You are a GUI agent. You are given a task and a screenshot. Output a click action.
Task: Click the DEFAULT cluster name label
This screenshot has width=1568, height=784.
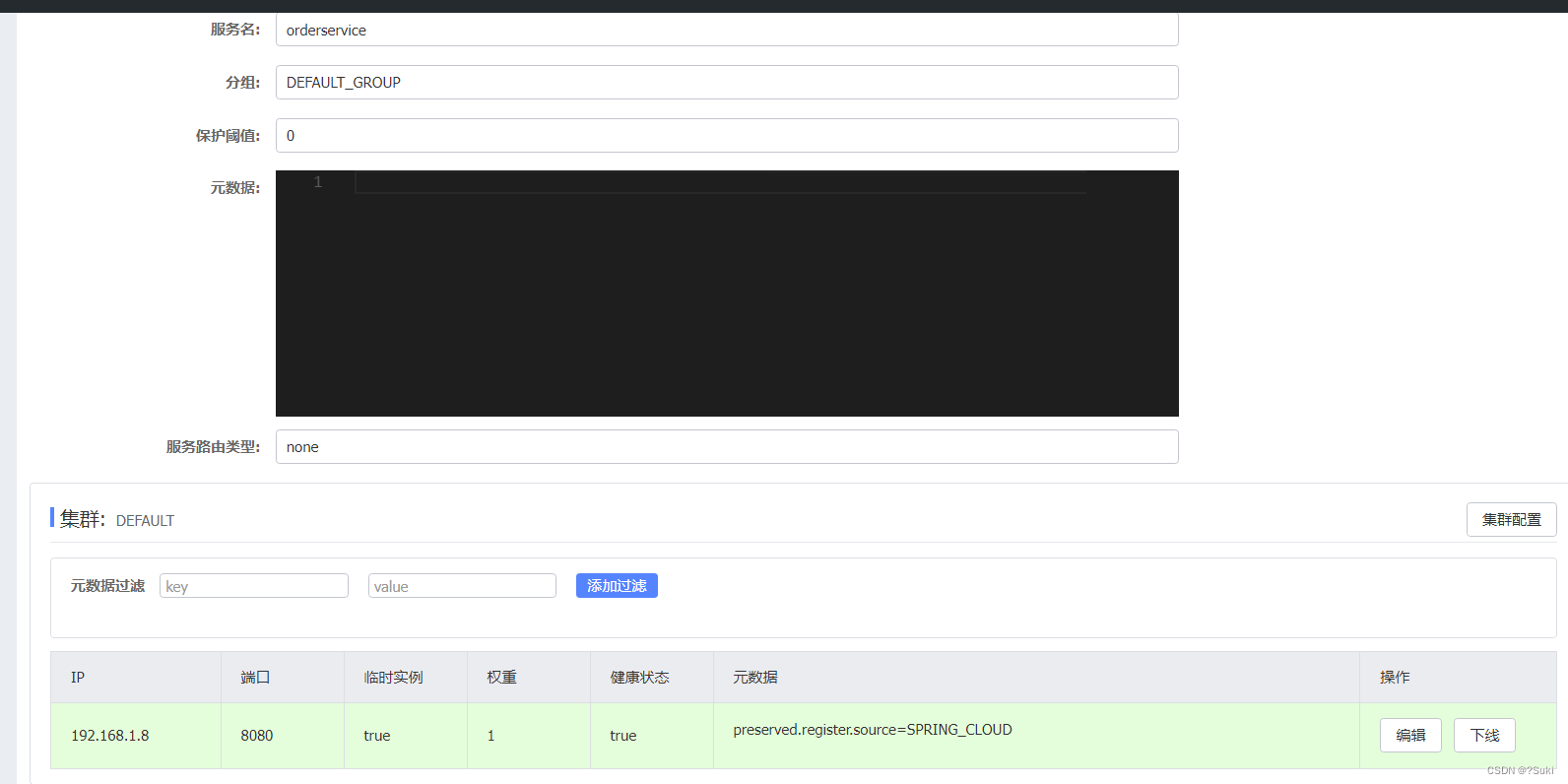pos(145,521)
